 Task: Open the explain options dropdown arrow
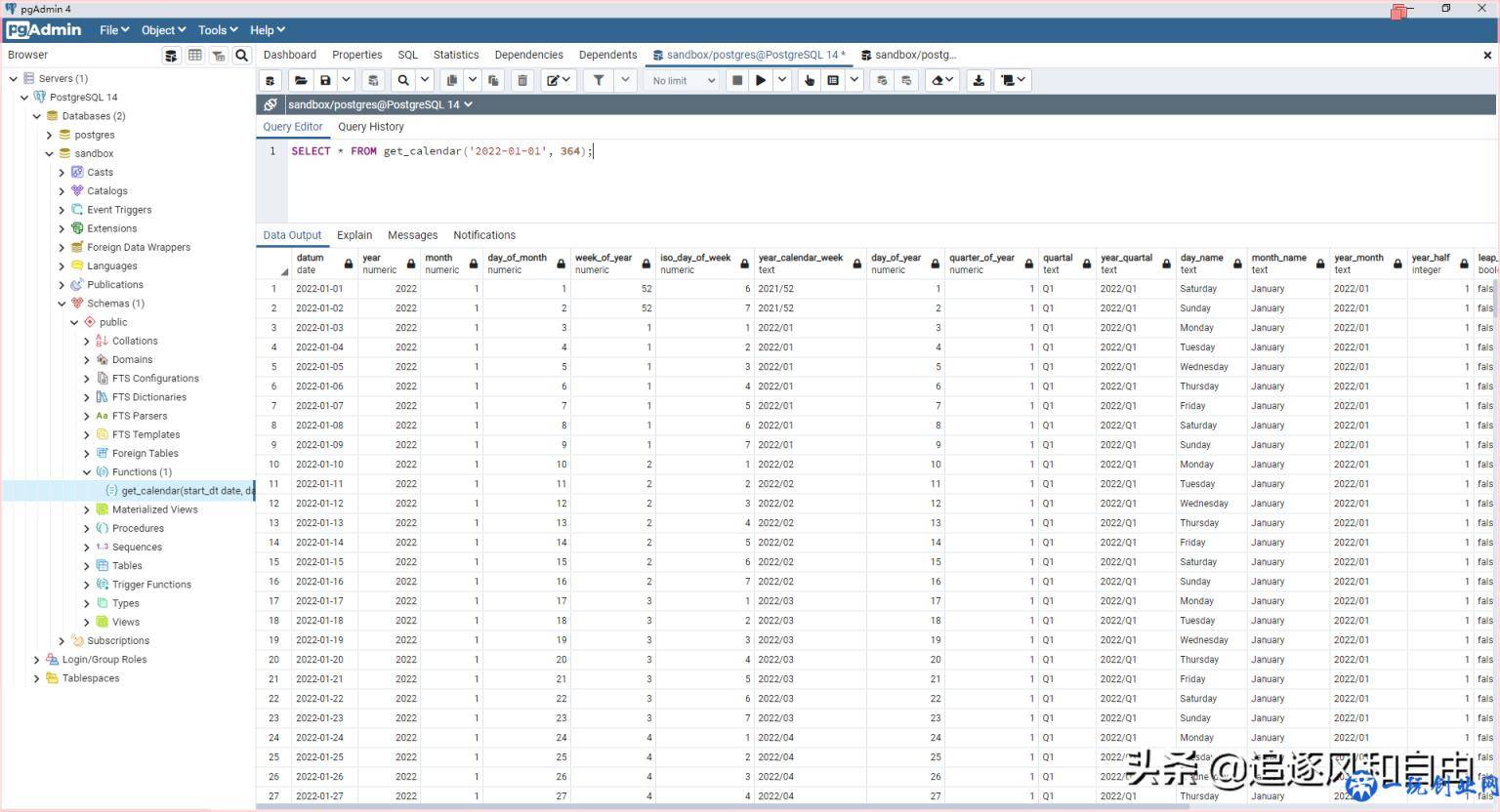point(854,80)
